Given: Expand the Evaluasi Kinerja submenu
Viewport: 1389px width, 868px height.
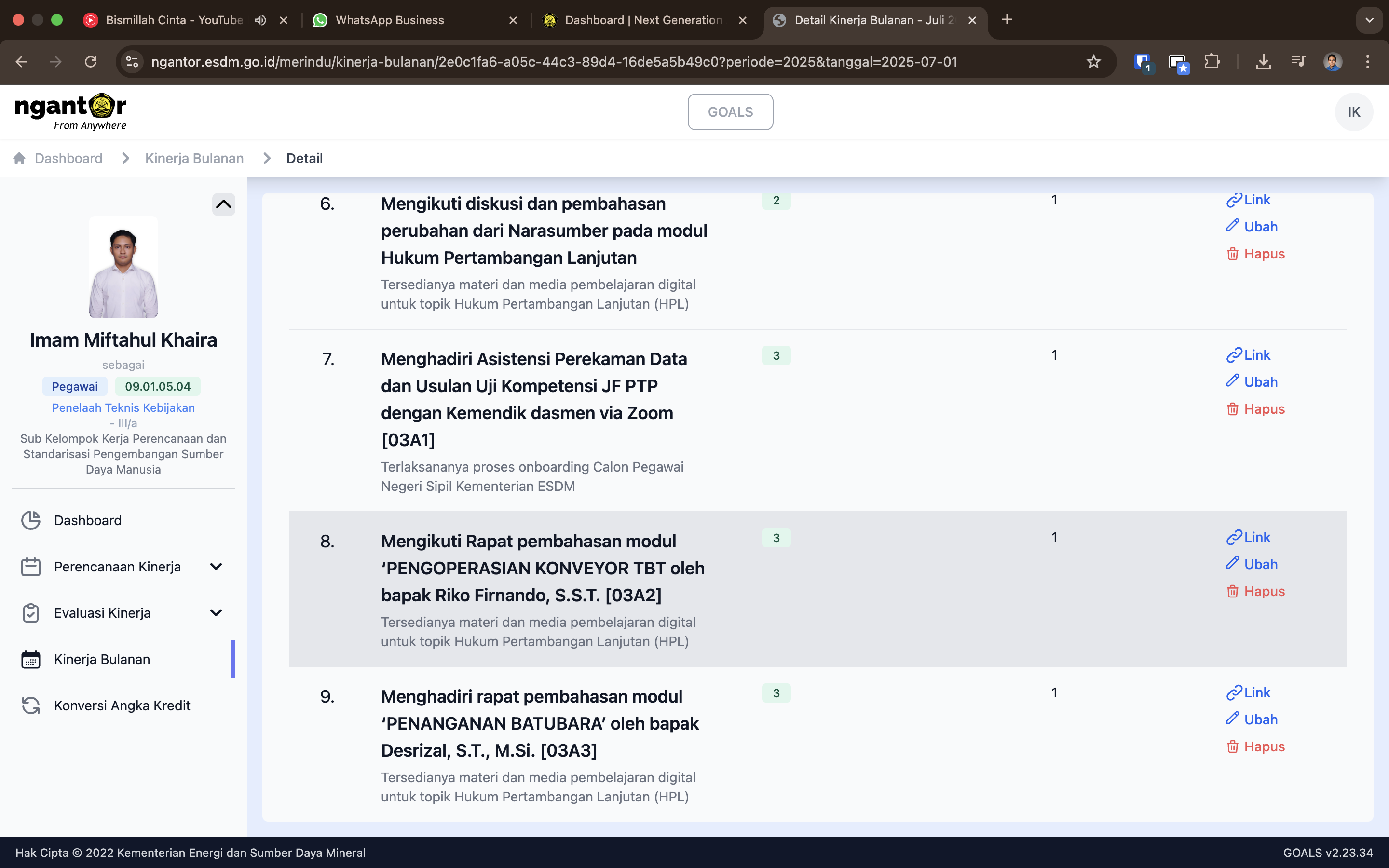Looking at the screenshot, I should tap(216, 613).
